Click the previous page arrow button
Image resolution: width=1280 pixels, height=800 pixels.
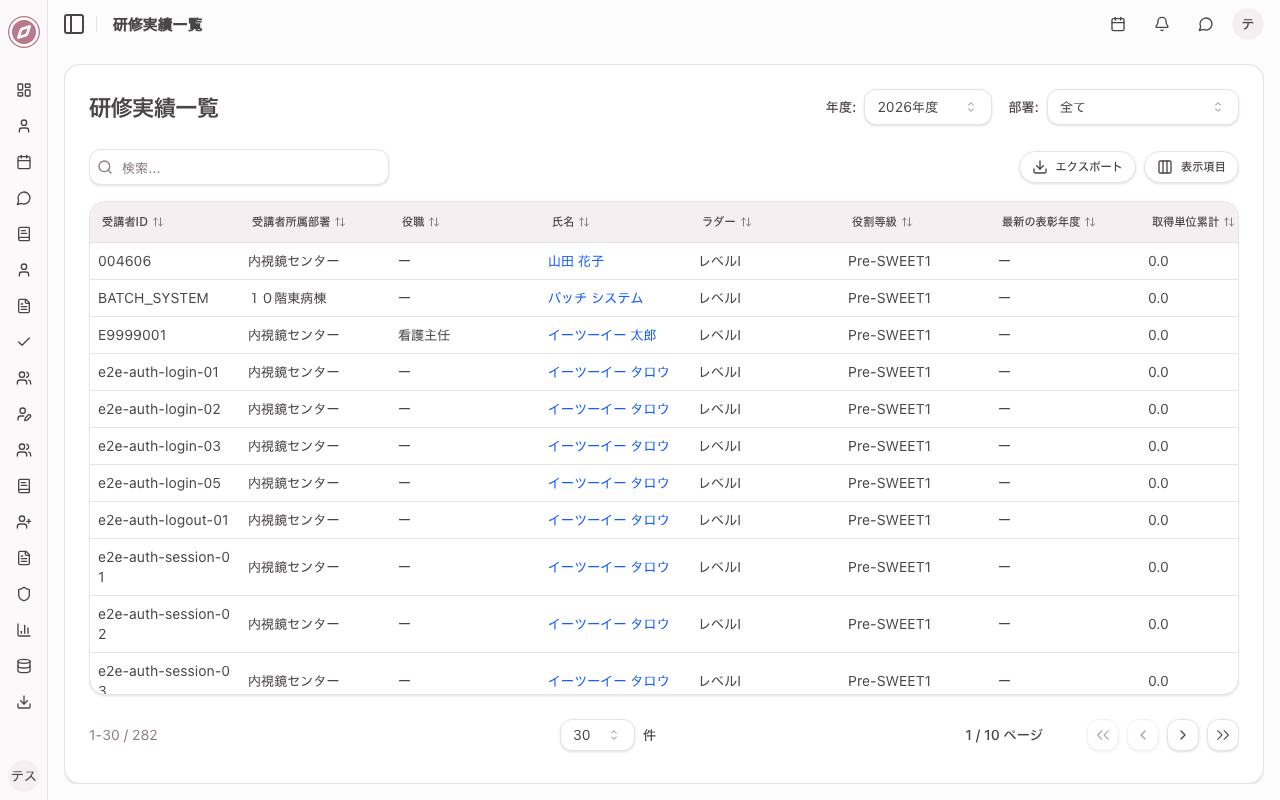pyautogui.click(x=1143, y=735)
